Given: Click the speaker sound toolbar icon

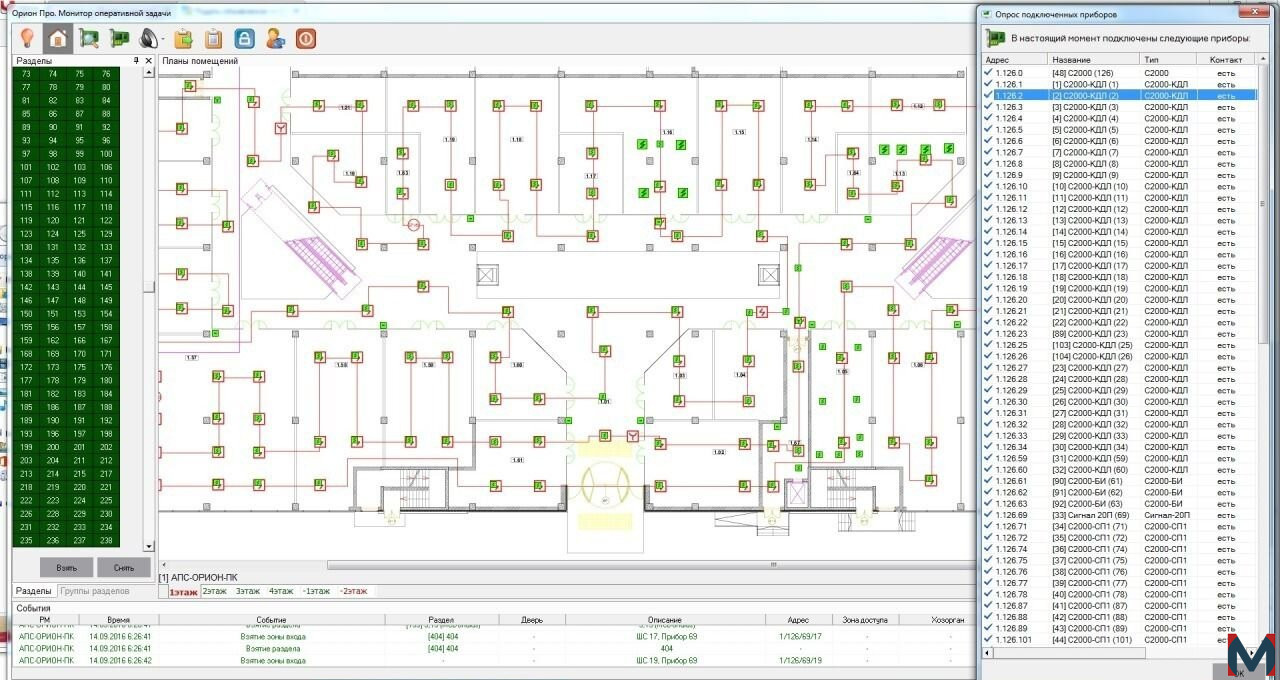Looking at the screenshot, I should click(149, 39).
